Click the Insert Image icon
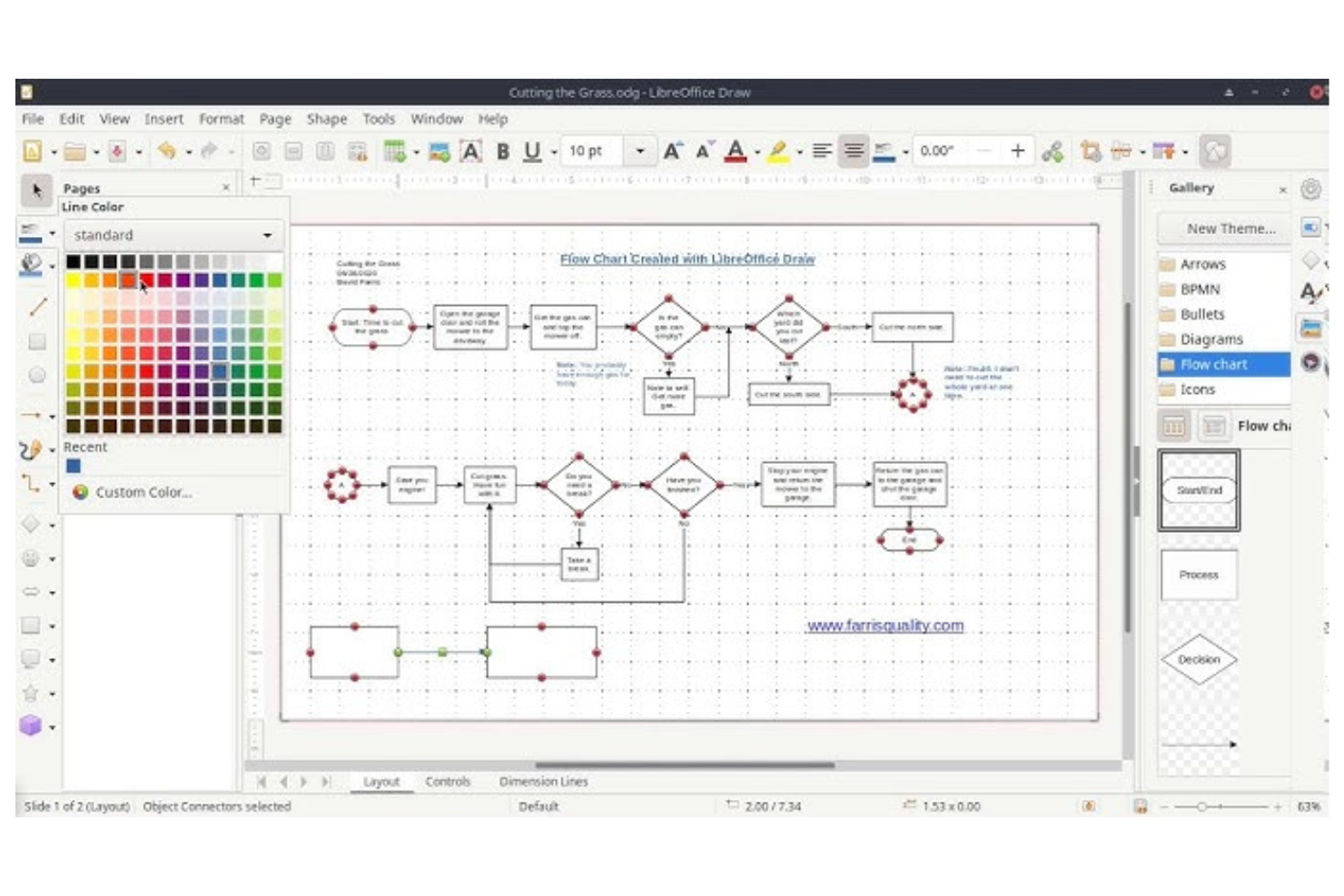 tap(440, 152)
